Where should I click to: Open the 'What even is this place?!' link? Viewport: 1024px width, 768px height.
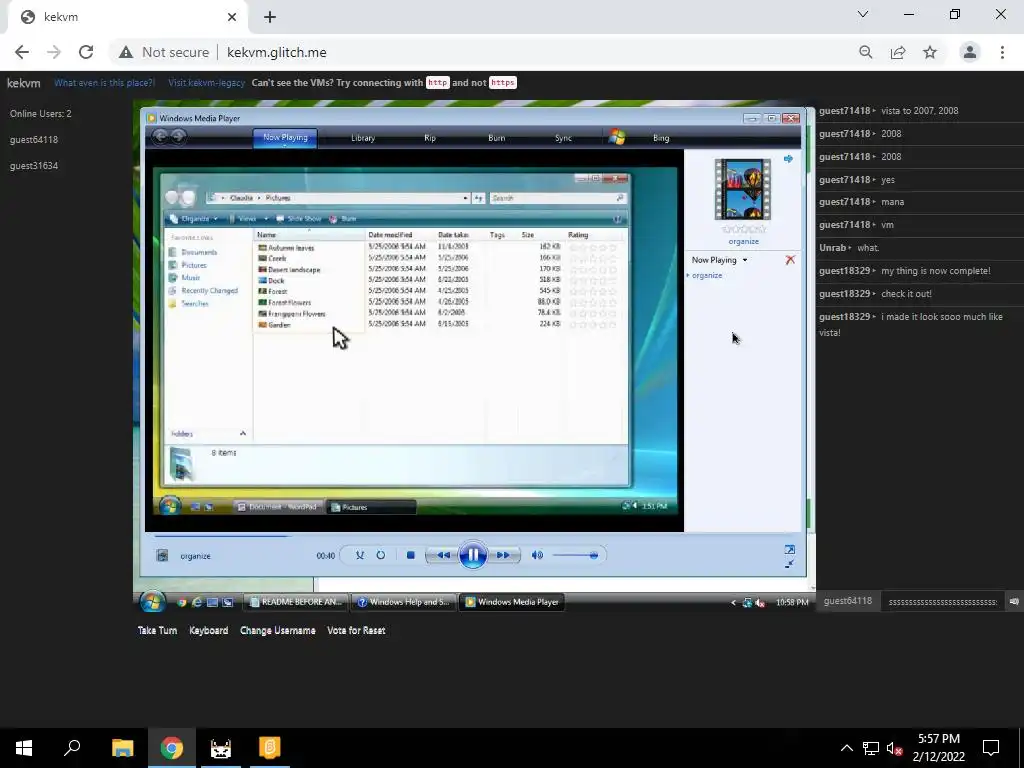(x=104, y=83)
